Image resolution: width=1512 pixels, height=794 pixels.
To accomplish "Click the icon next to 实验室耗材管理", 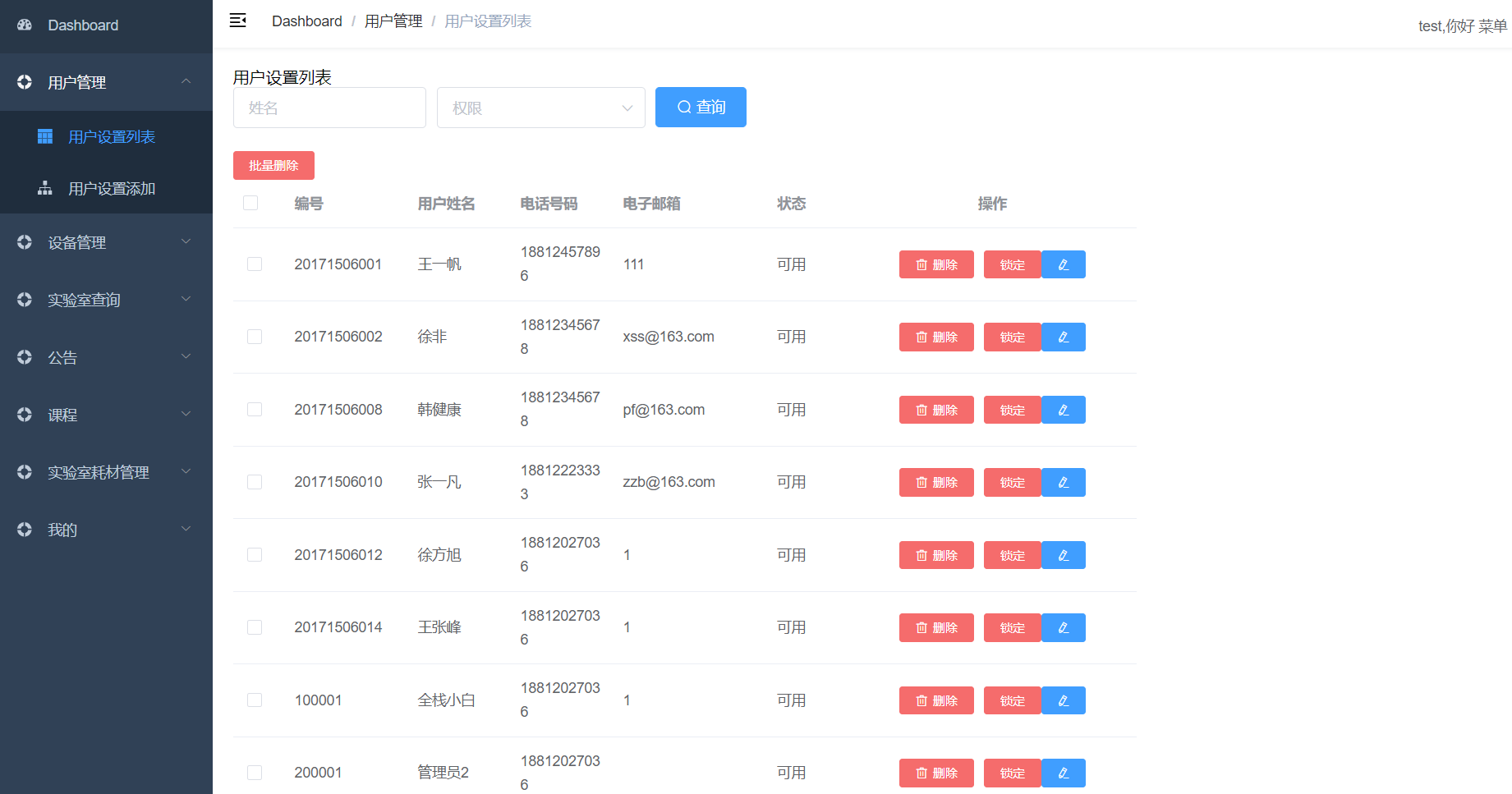I will 25,472.
